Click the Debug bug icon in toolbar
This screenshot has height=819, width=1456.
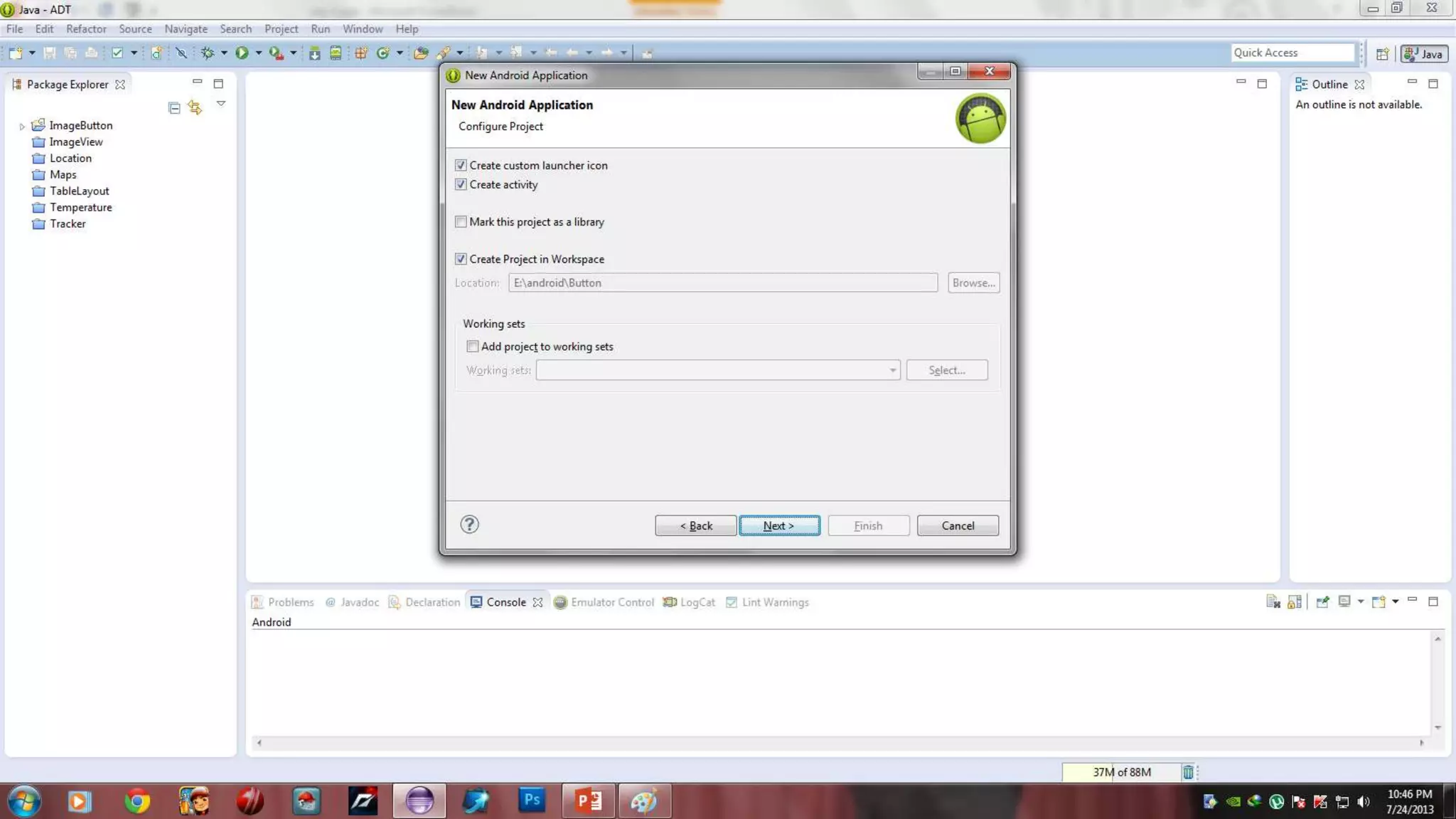pyautogui.click(x=208, y=53)
